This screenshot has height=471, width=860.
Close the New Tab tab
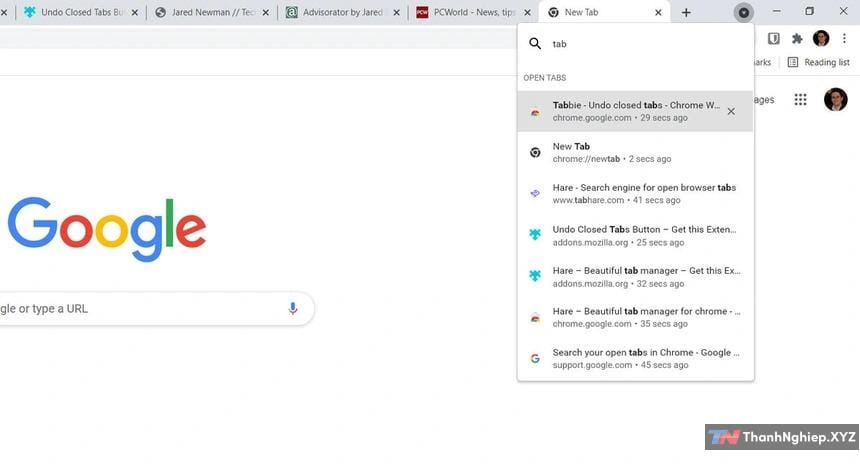click(x=658, y=12)
